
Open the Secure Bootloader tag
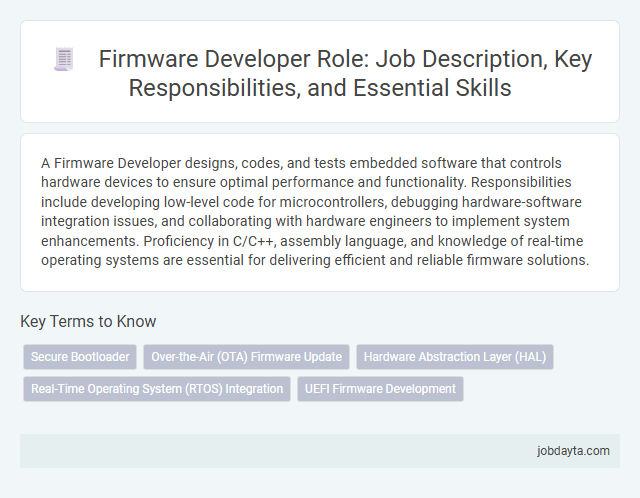tap(80, 357)
